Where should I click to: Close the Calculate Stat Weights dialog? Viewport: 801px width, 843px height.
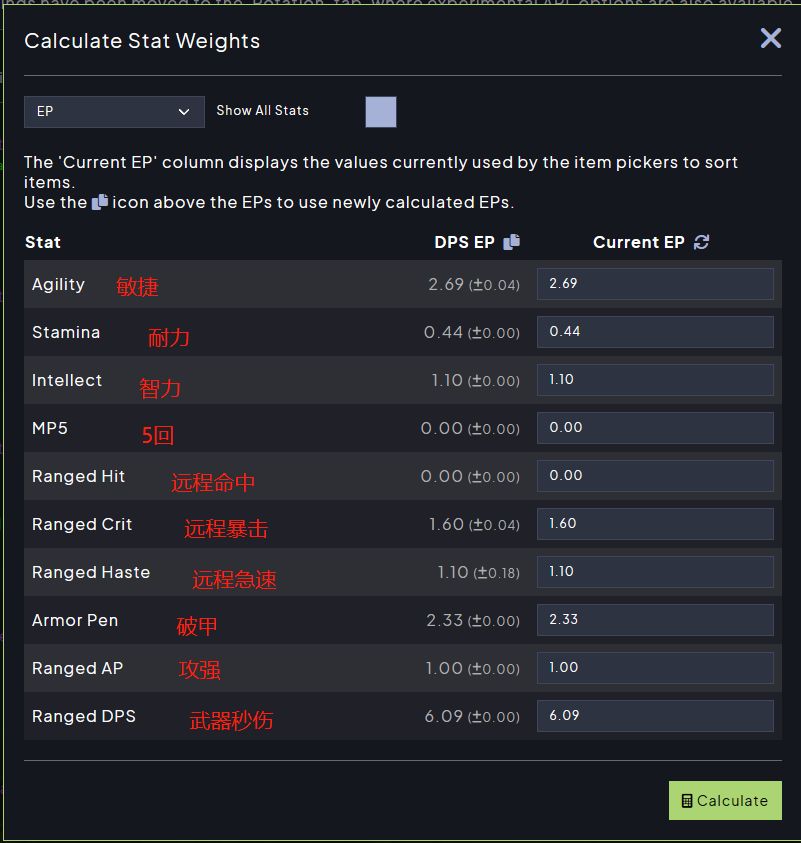[770, 39]
